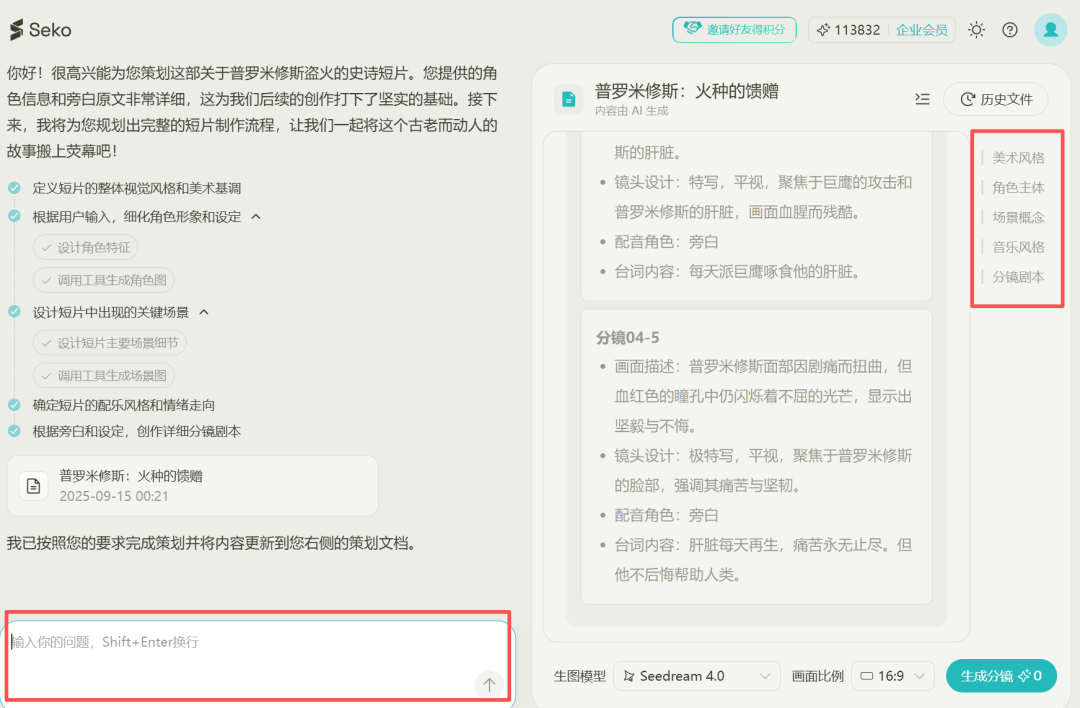Open the Seedream 4.0 model dropdown
Viewport: 1080px width, 708px height.
(697, 676)
